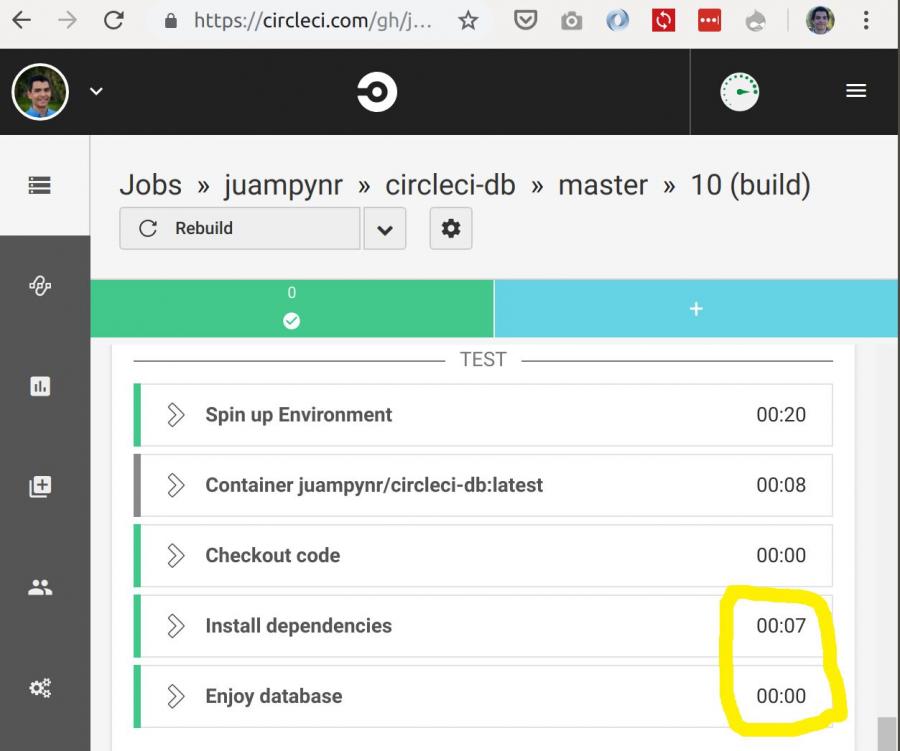
Task: Expand the Install dependencies step
Action: (x=483, y=626)
